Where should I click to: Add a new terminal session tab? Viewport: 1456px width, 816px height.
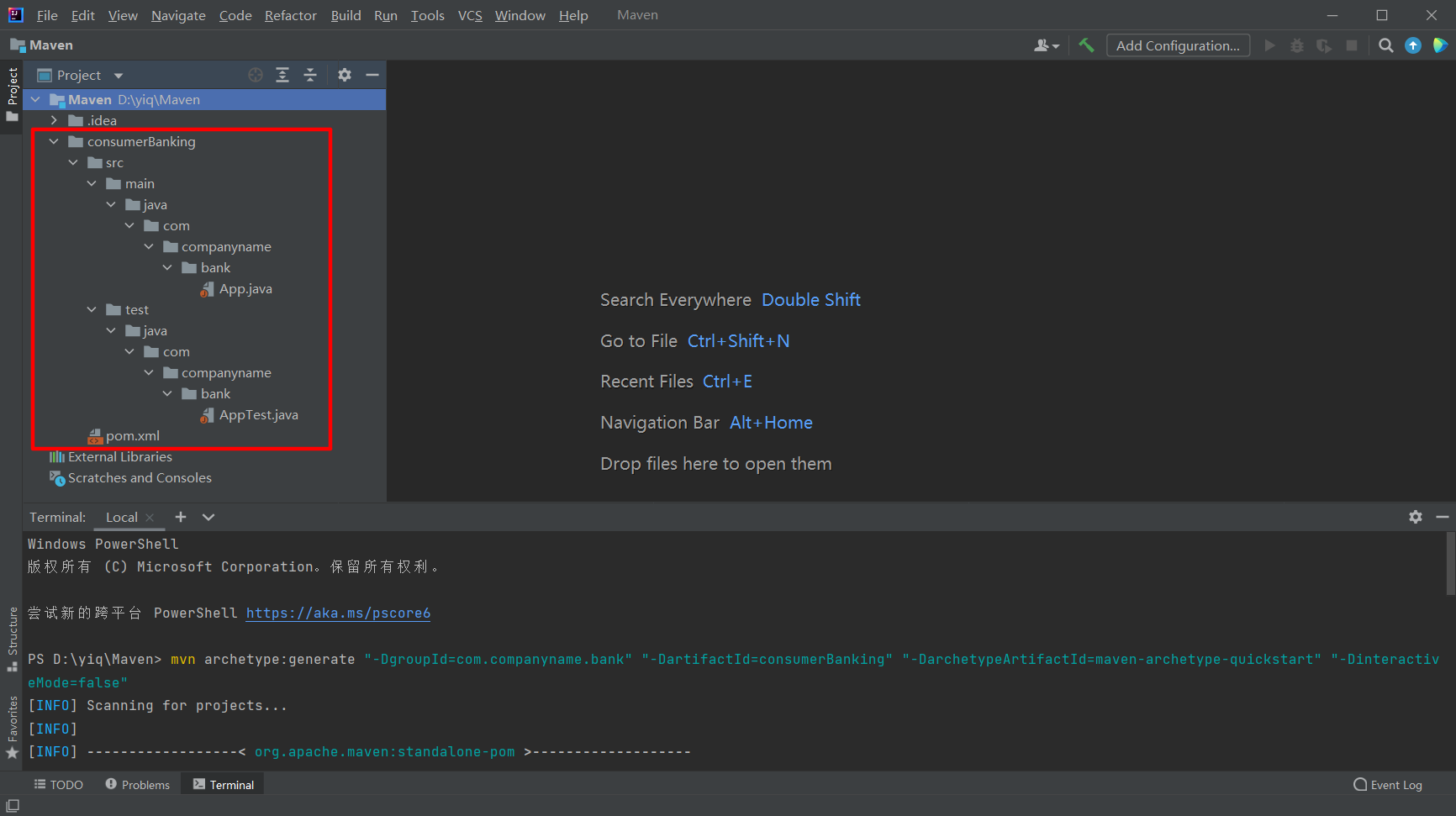point(181,517)
